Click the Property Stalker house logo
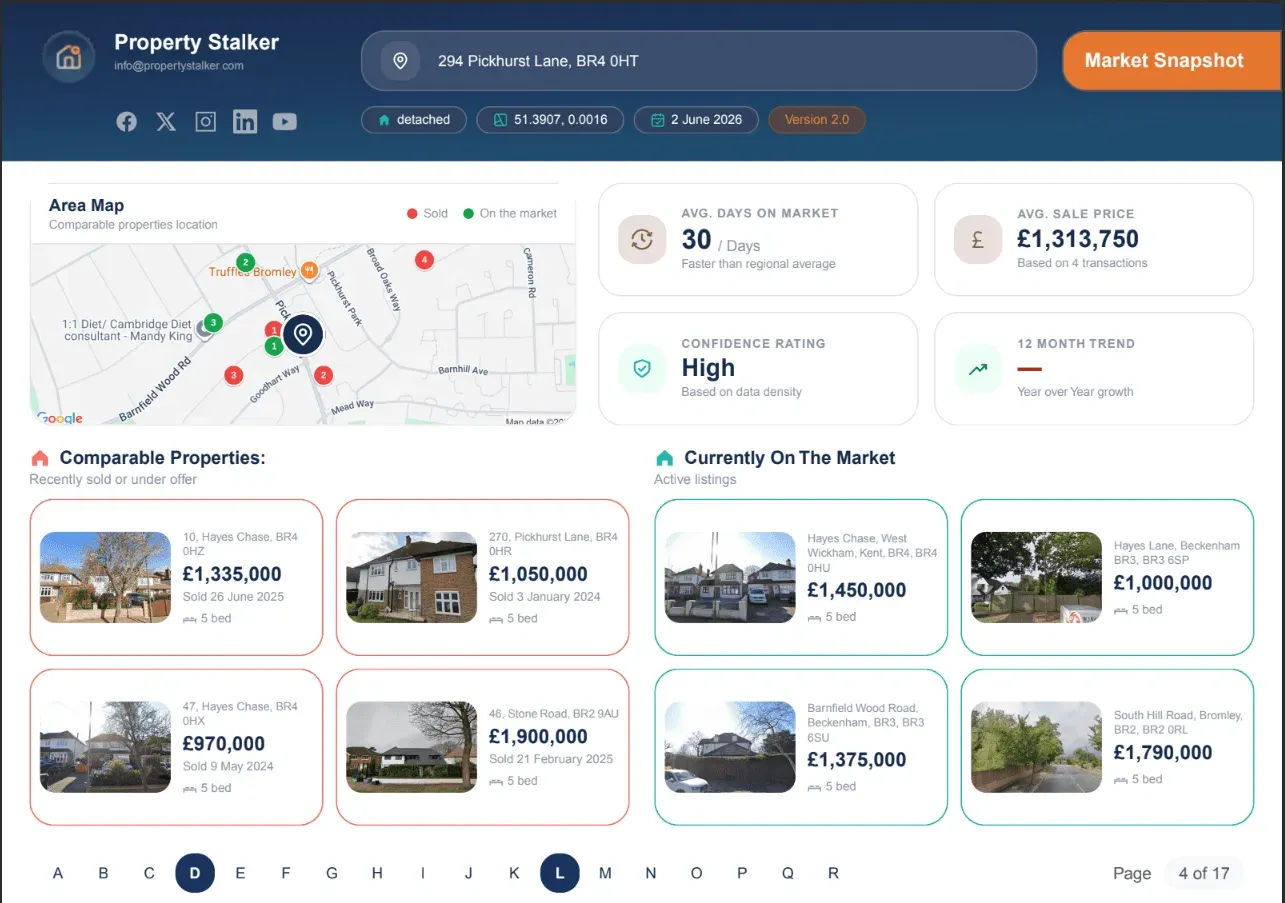The height and width of the screenshot is (903, 1285). [68, 56]
